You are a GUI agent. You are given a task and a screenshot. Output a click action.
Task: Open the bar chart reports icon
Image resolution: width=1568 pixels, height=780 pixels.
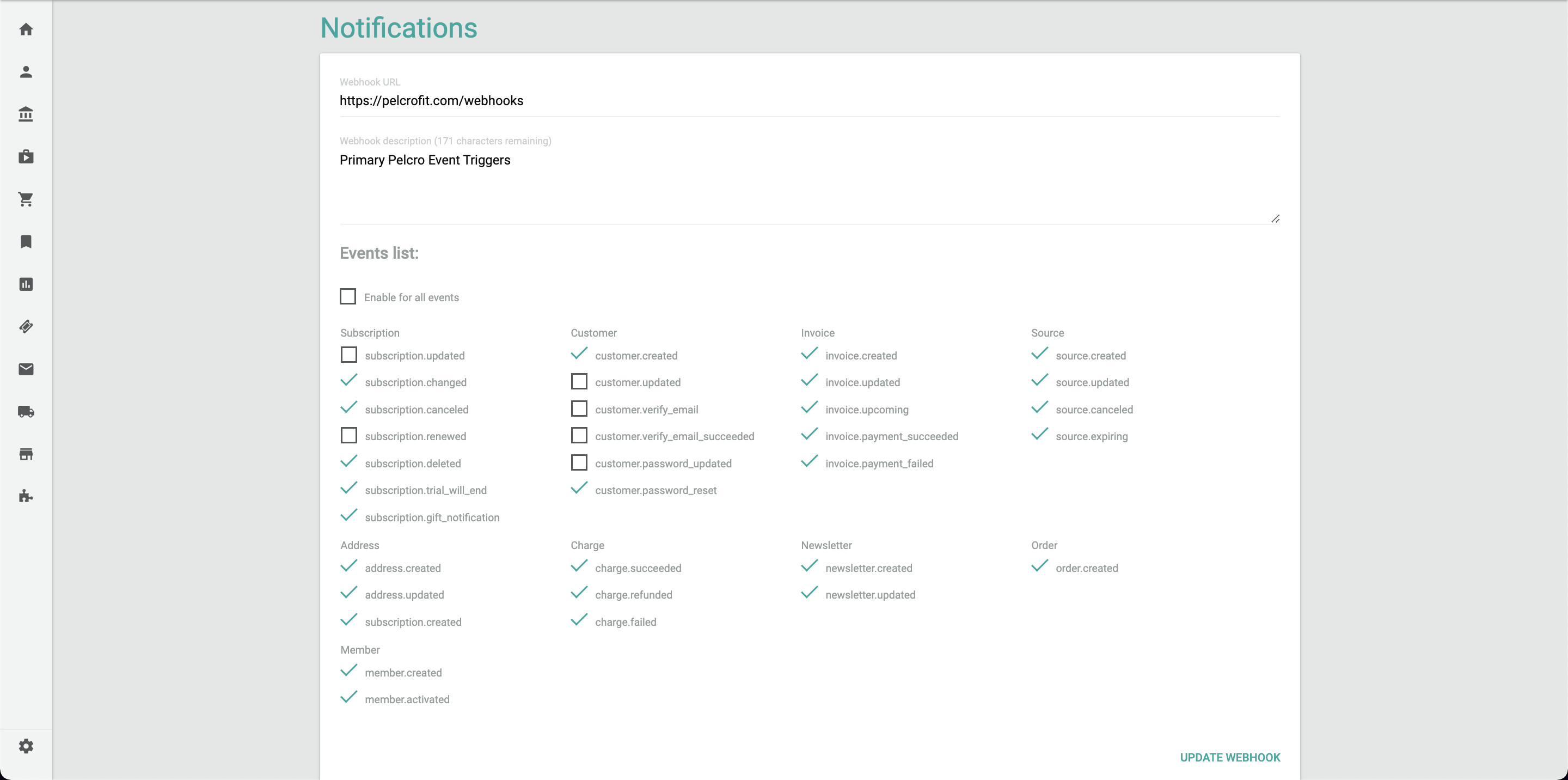[x=26, y=284]
